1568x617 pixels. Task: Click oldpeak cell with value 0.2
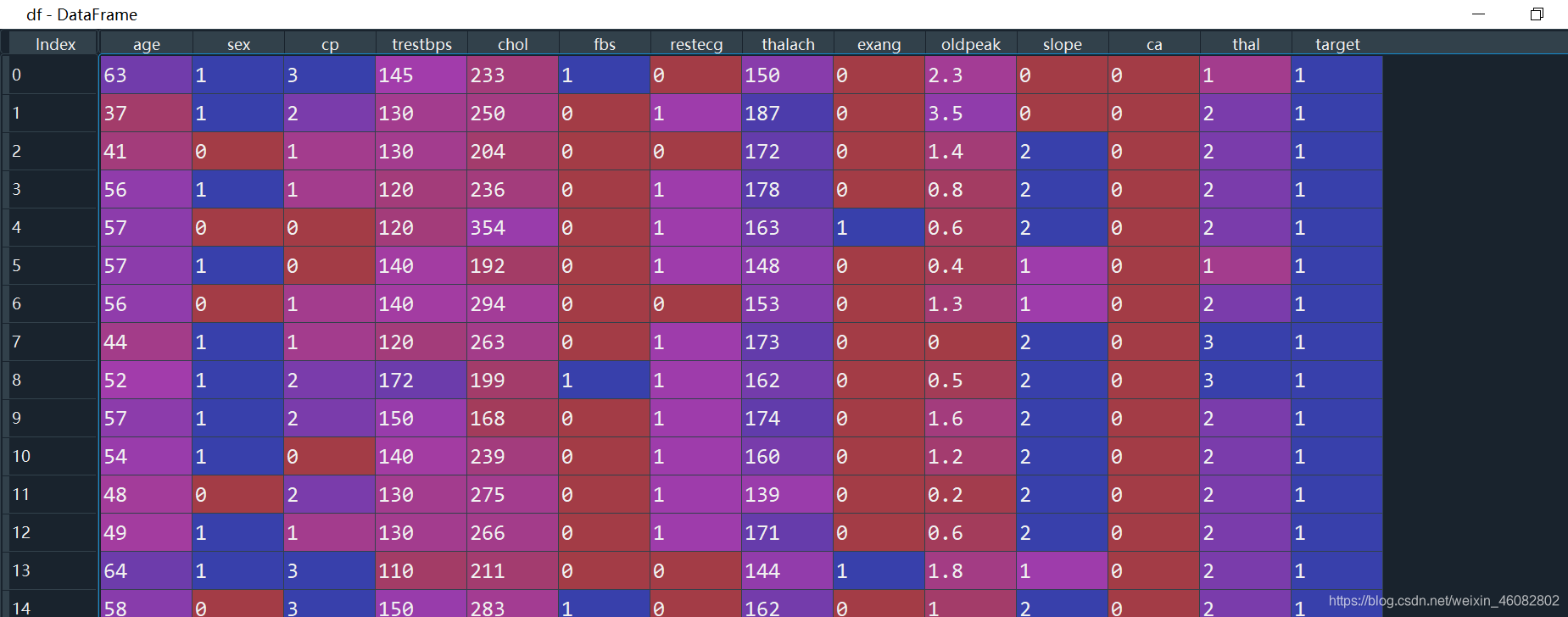[971, 494]
